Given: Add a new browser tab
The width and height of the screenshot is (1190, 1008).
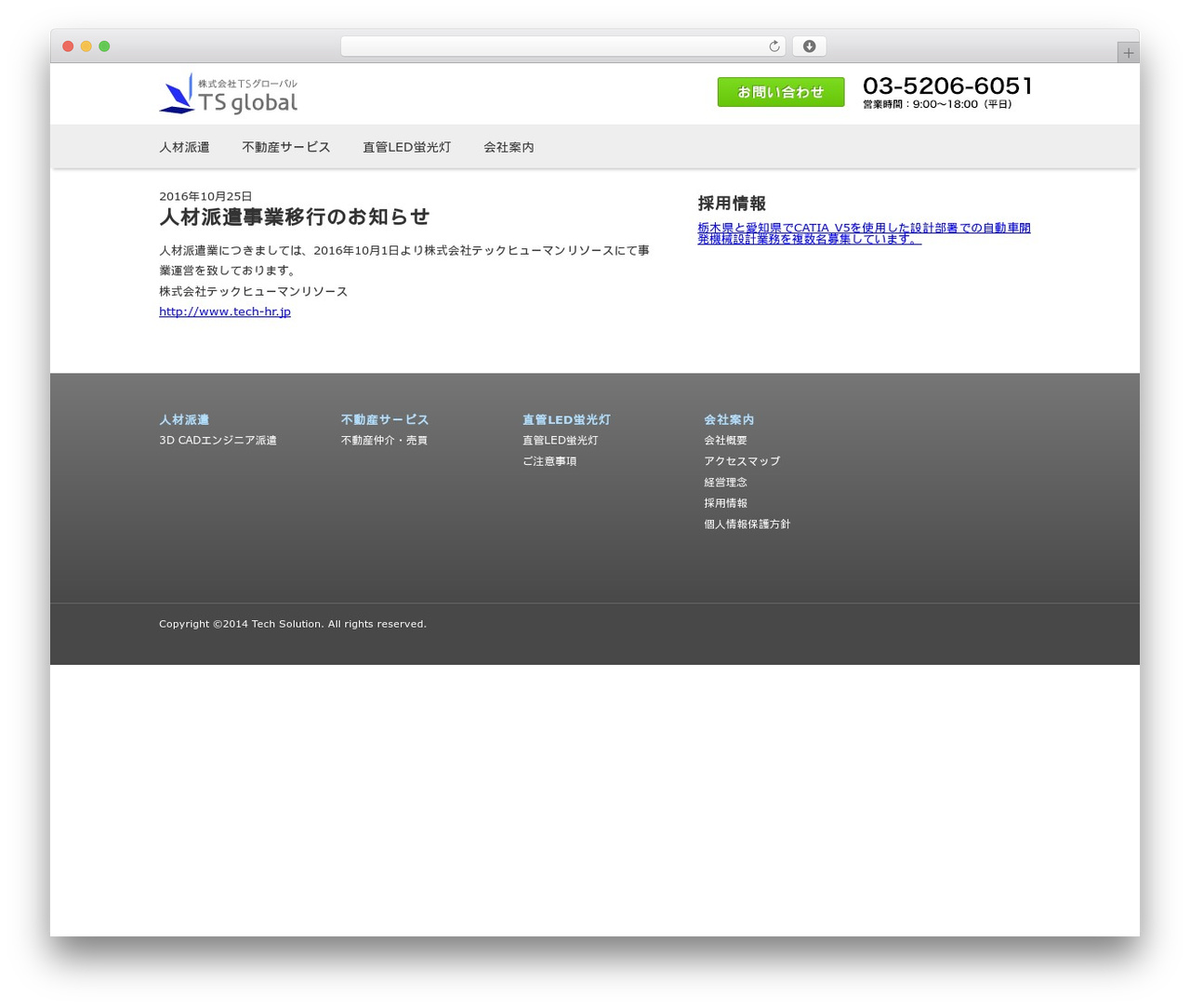Looking at the screenshot, I should tap(1128, 53).
